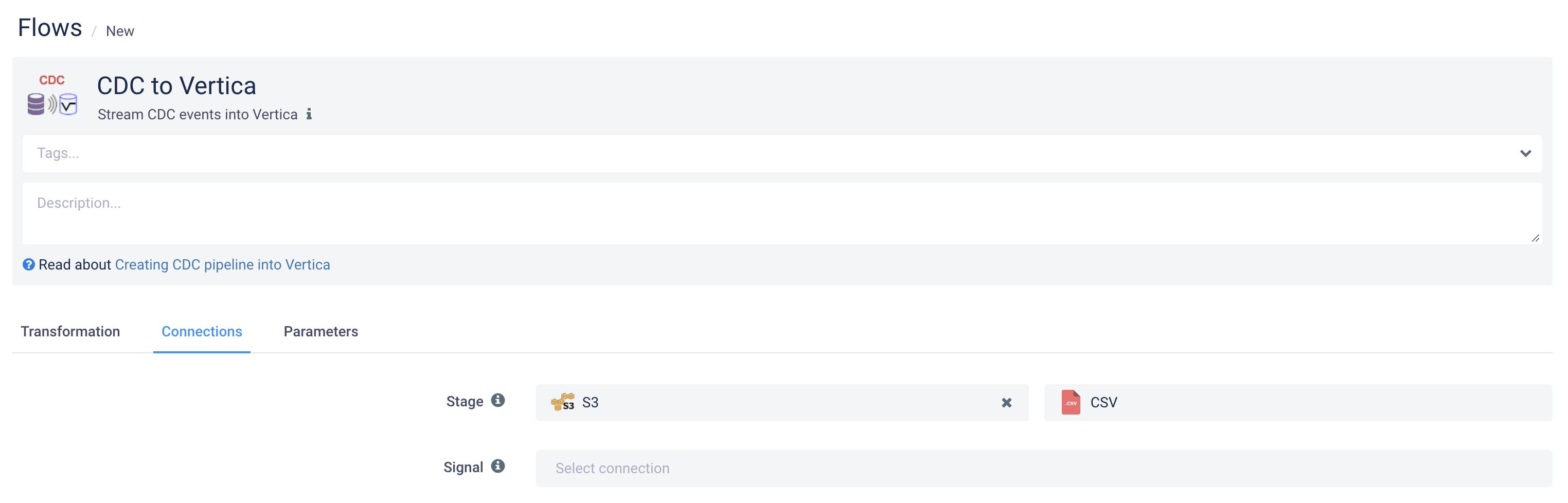Select the S3 icon in the Stage connection

pos(563,402)
